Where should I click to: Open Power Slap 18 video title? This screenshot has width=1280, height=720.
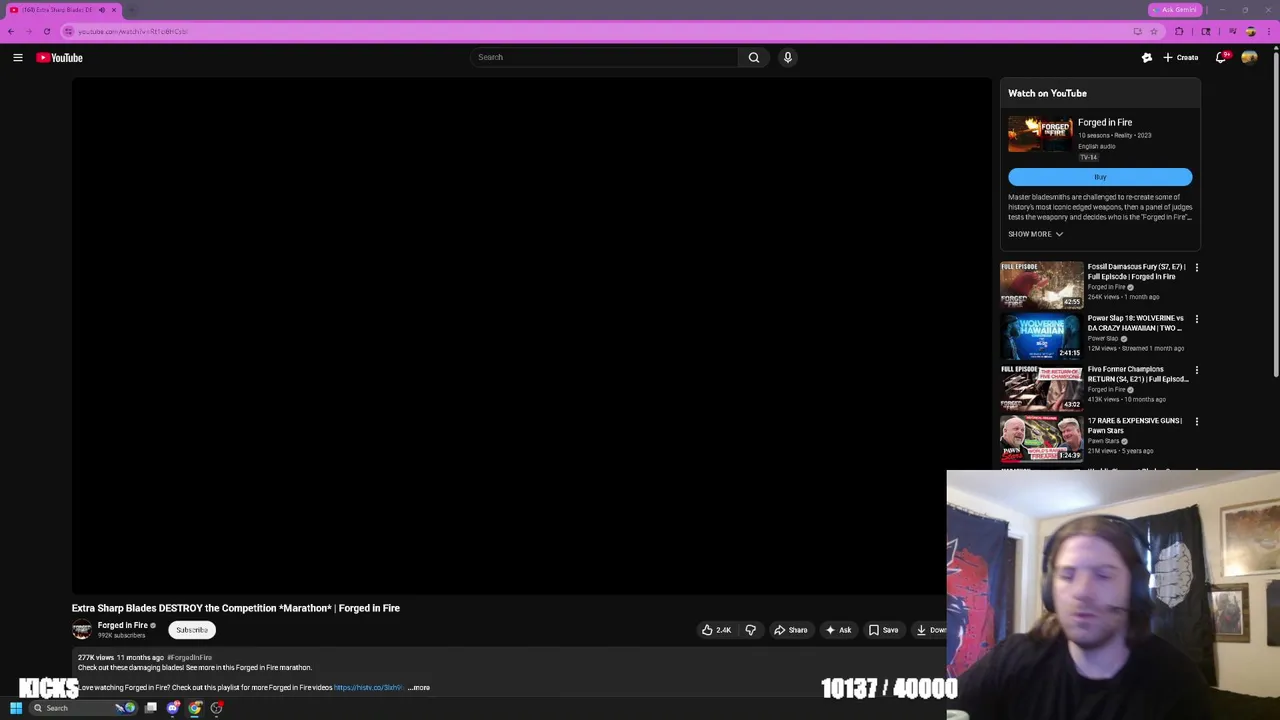tap(1135, 323)
